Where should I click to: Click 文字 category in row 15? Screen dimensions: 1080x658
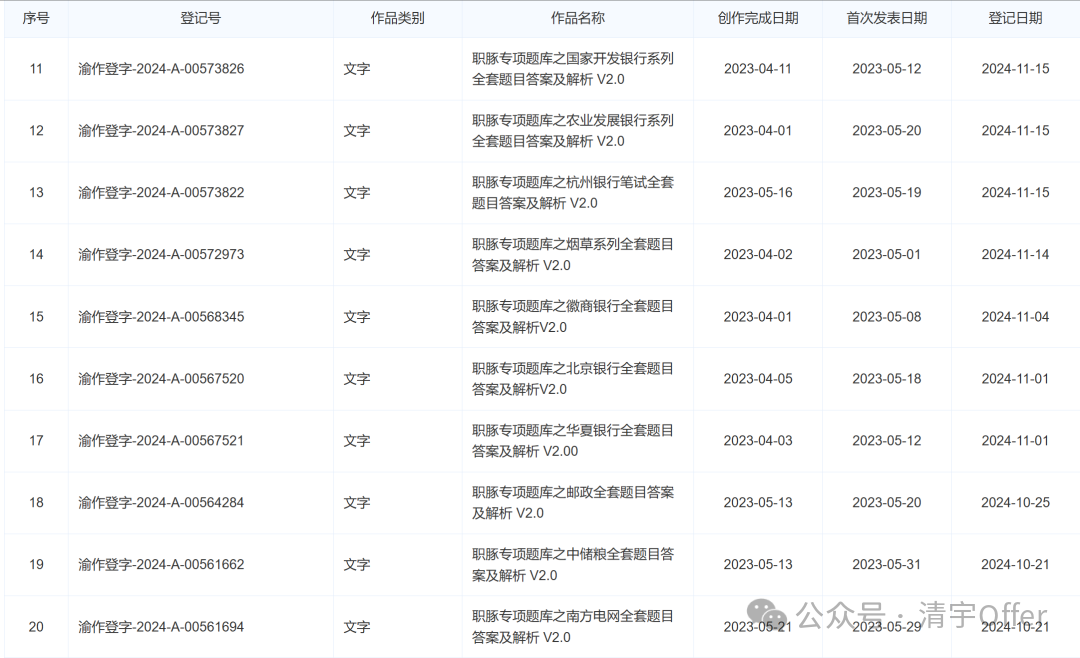(x=357, y=317)
